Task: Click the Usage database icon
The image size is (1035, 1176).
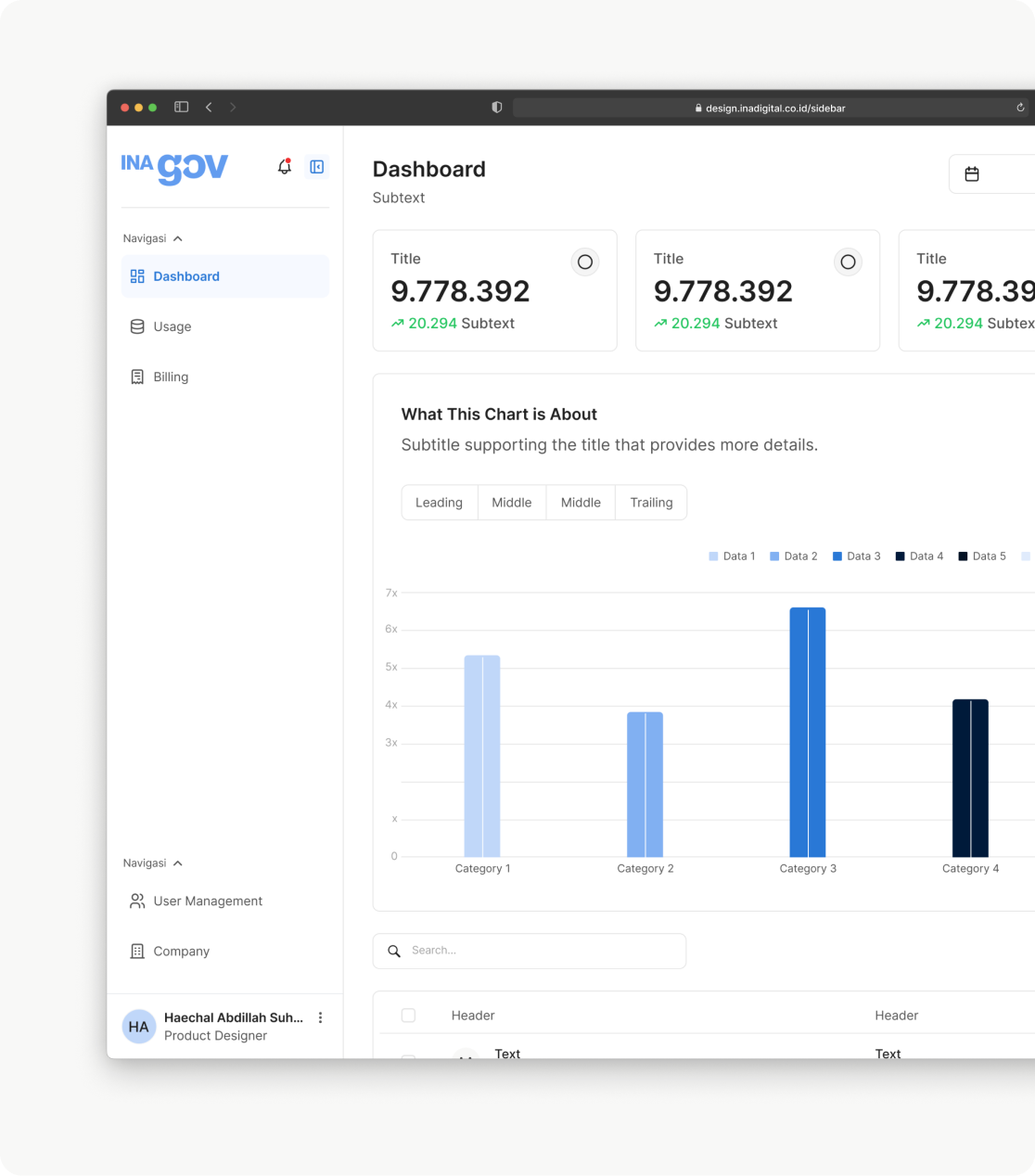Action: click(137, 326)
